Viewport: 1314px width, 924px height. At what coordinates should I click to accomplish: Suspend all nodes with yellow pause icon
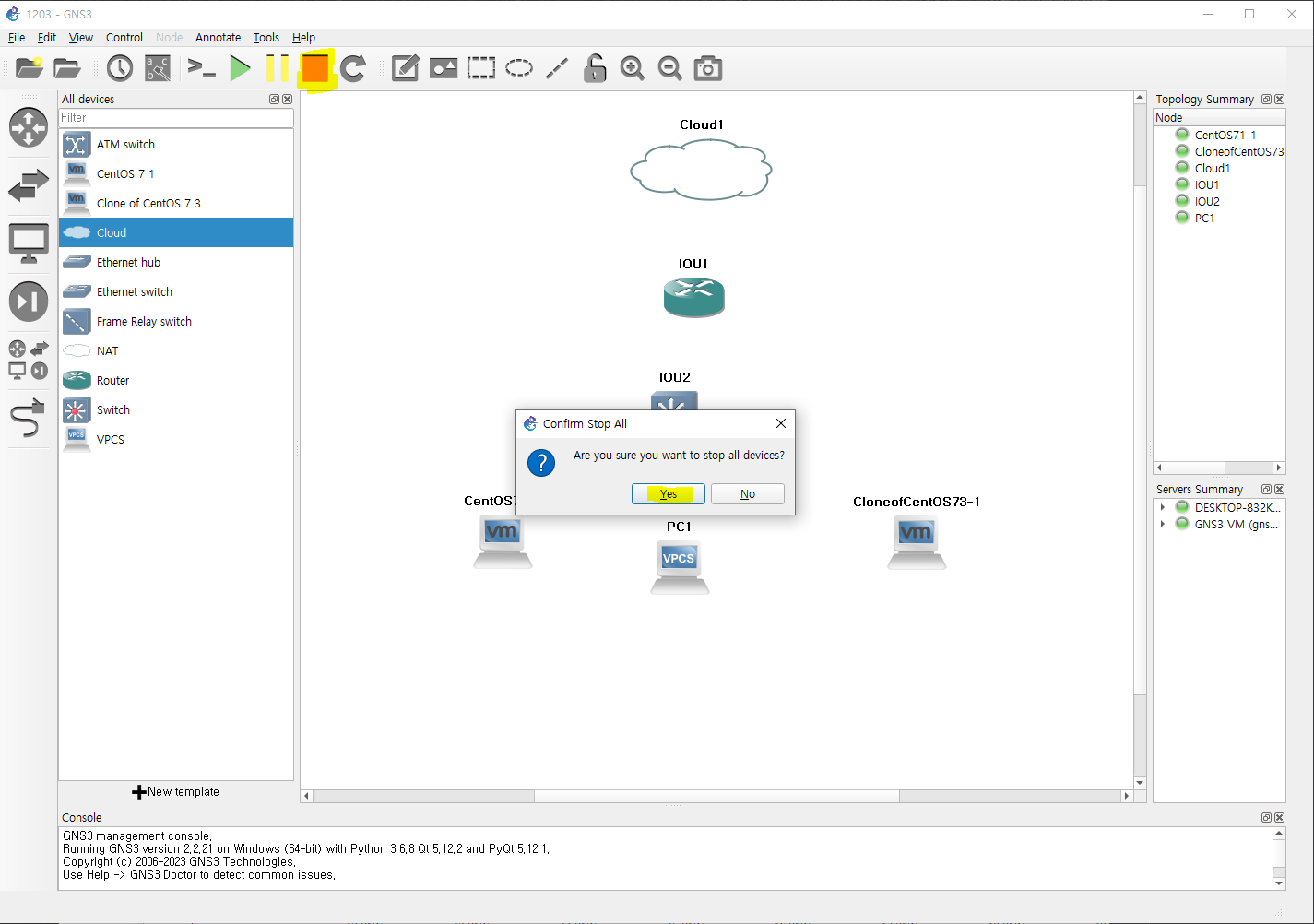pyautogui.click(x=277, y=68)
